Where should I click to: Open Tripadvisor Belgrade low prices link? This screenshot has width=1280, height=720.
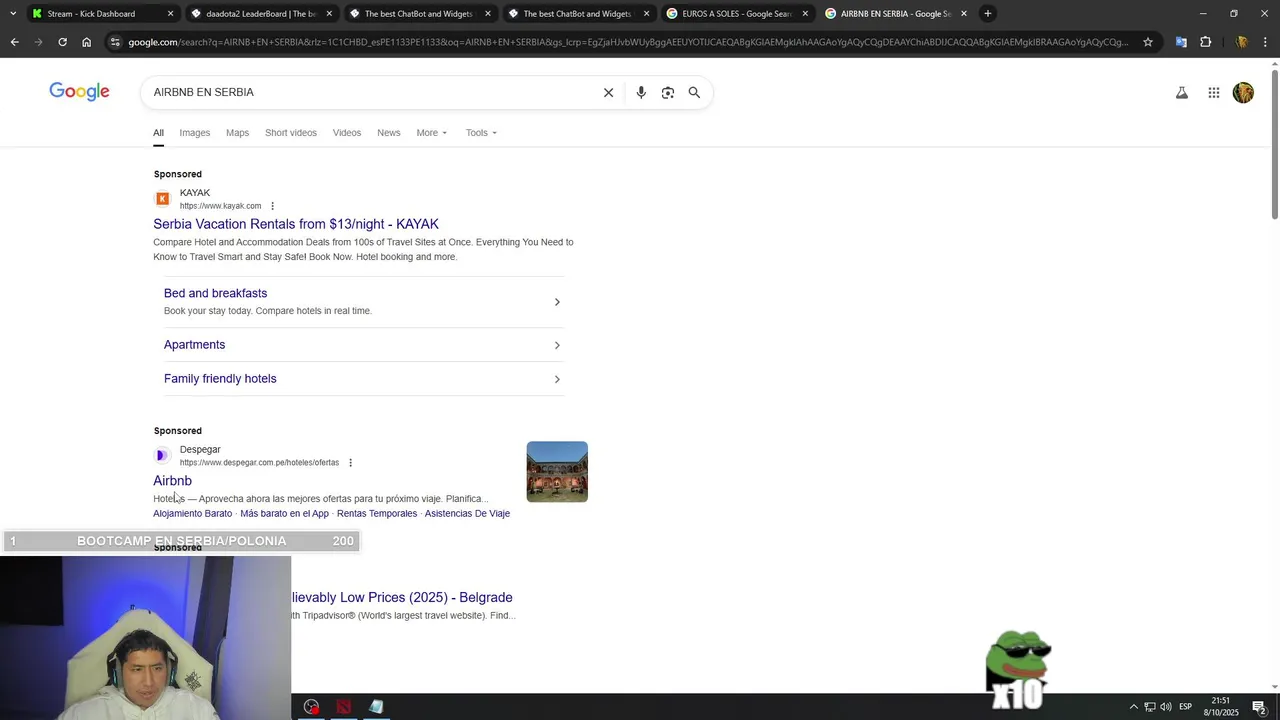402,598
